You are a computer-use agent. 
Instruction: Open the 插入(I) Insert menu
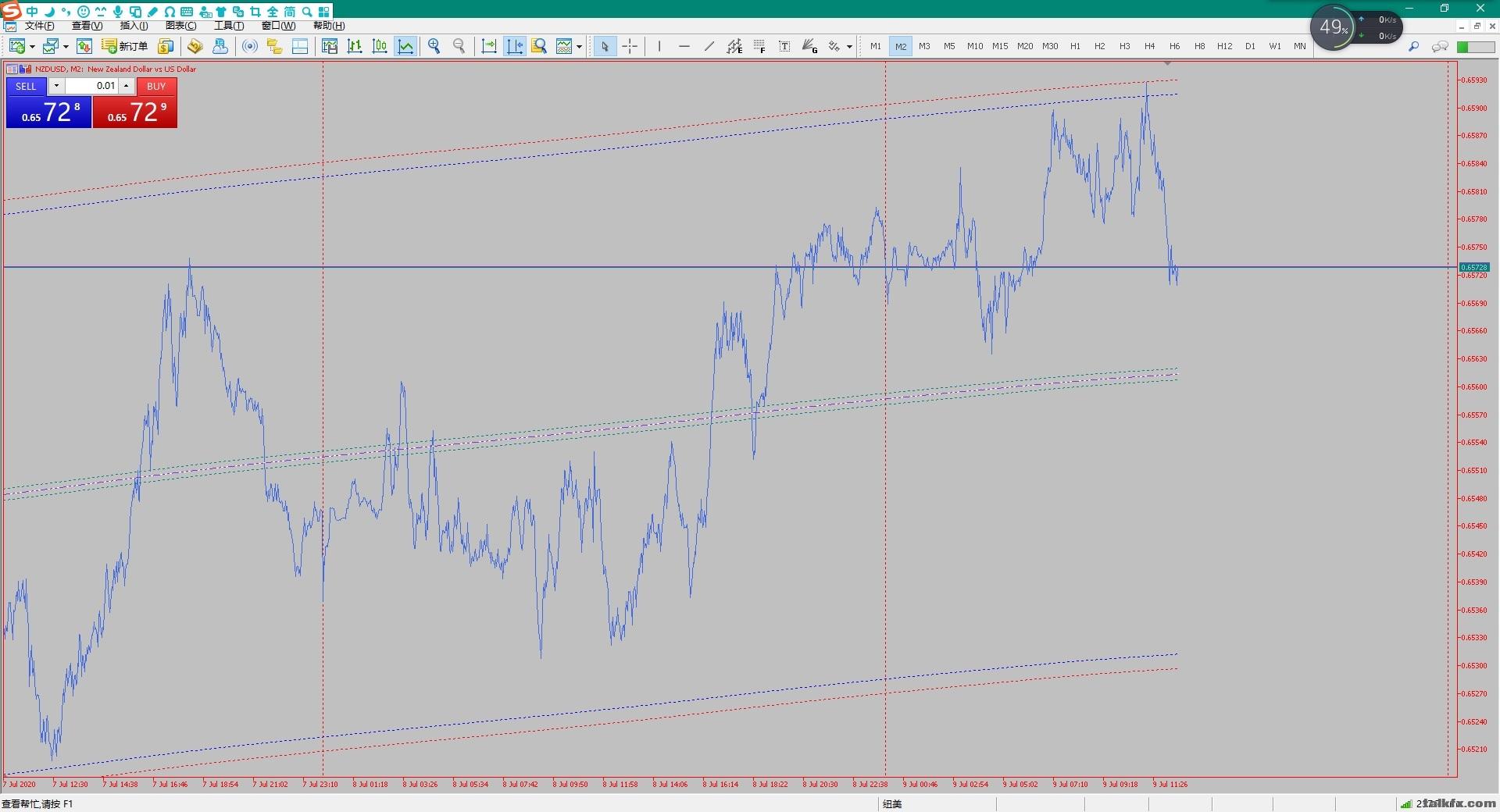(x=134, y=26)
